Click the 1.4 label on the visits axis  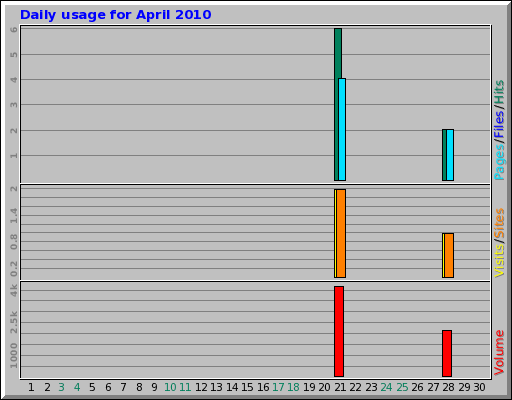coord(14,215)
